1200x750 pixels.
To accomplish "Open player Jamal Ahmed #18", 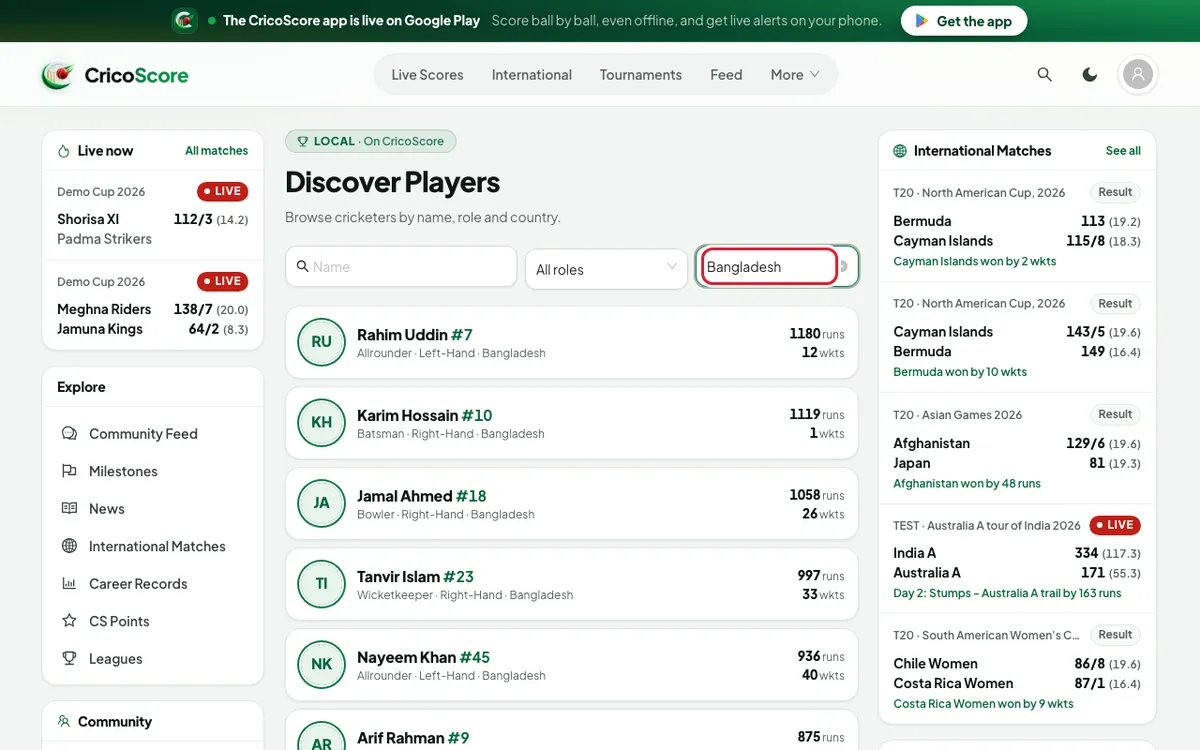I will point(572,503).
